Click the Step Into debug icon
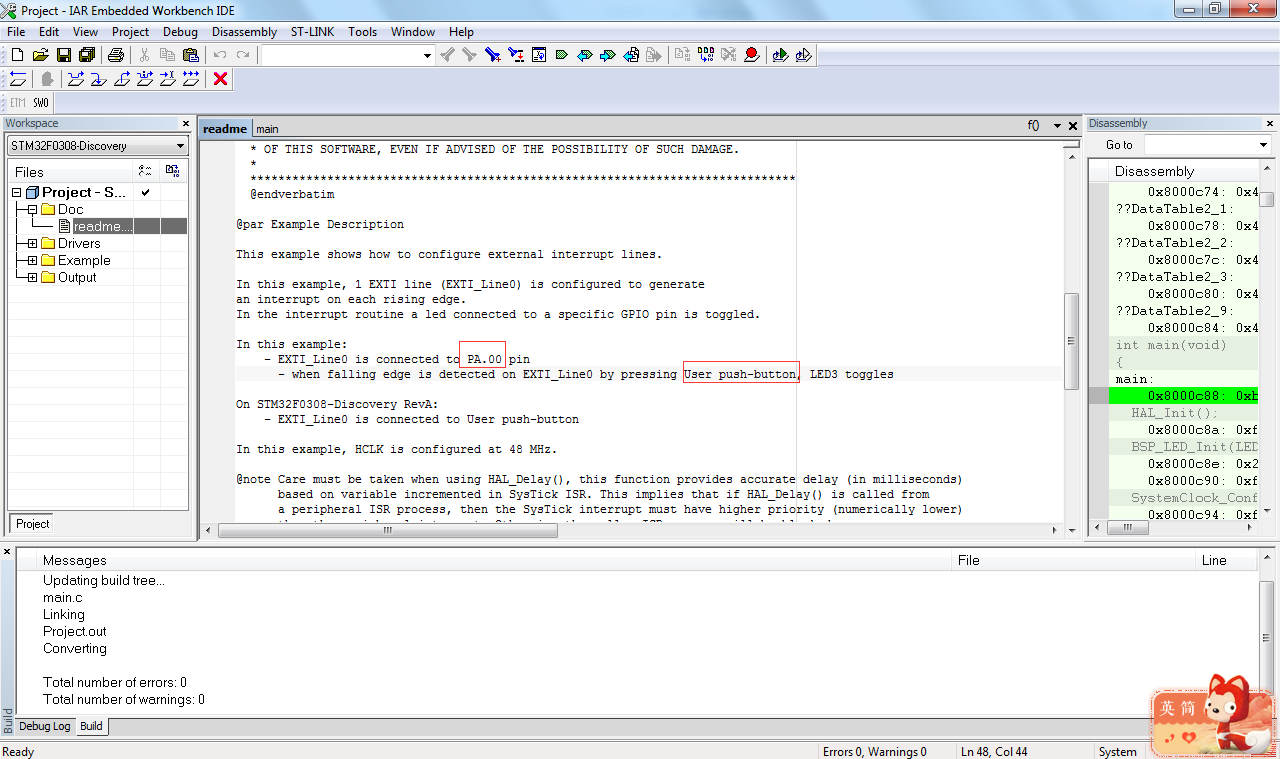 pyautogui.click(x=99, y=79)
